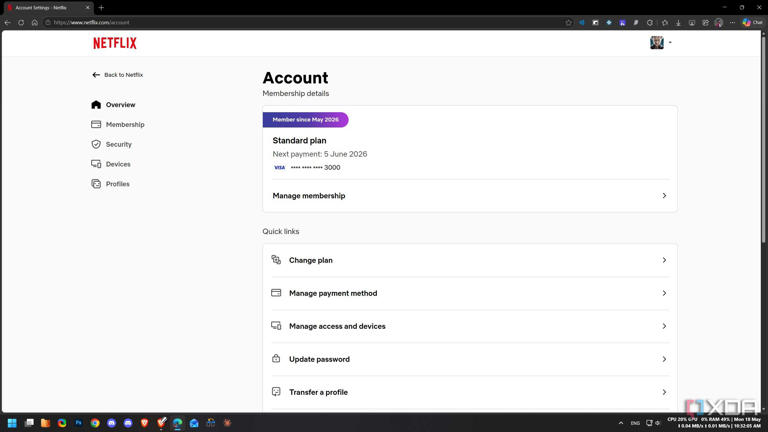
Task: Click the Overview home icon in sidebar
Action: pos(96,105)
